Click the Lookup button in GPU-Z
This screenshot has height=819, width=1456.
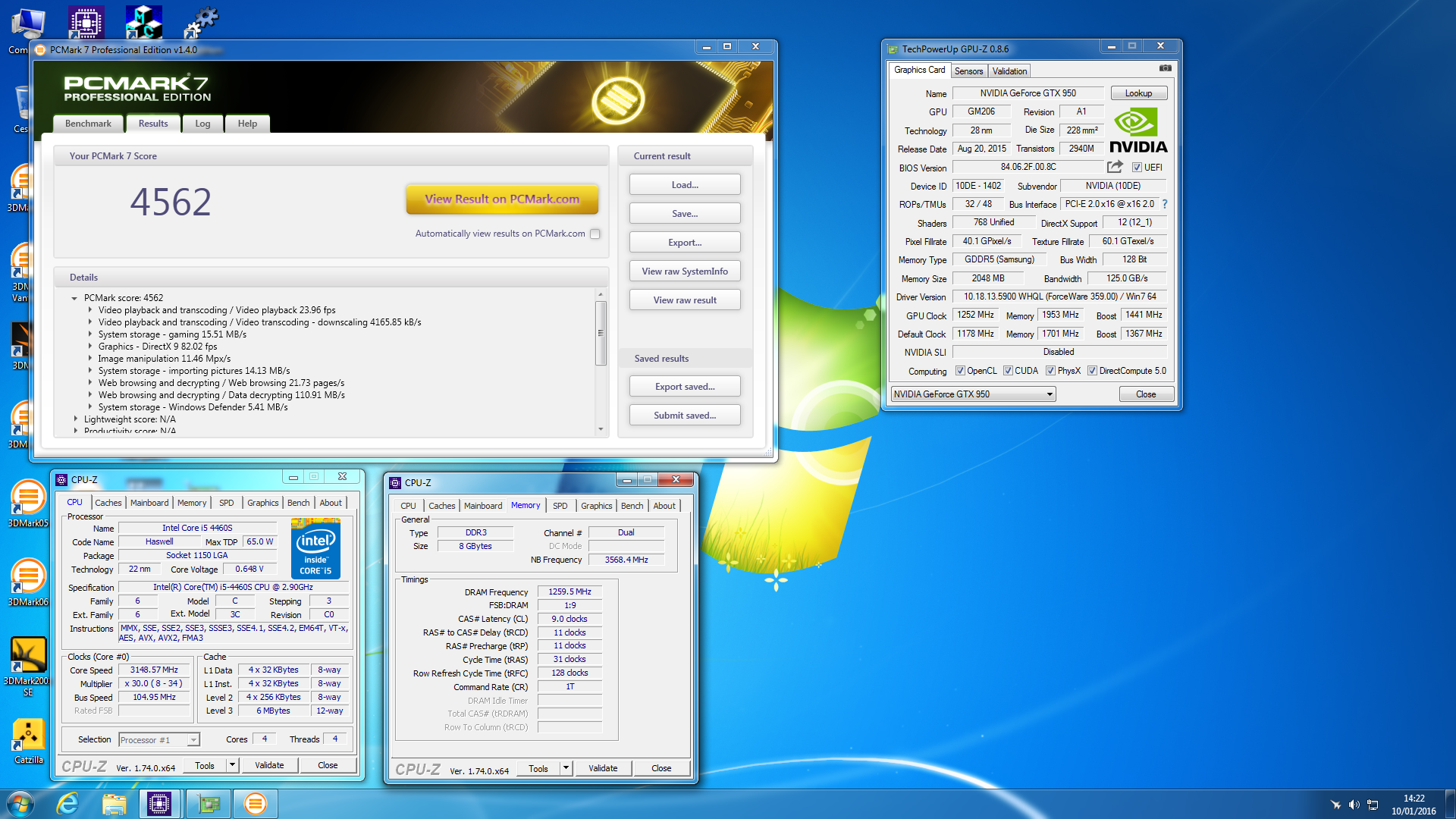1138,93
